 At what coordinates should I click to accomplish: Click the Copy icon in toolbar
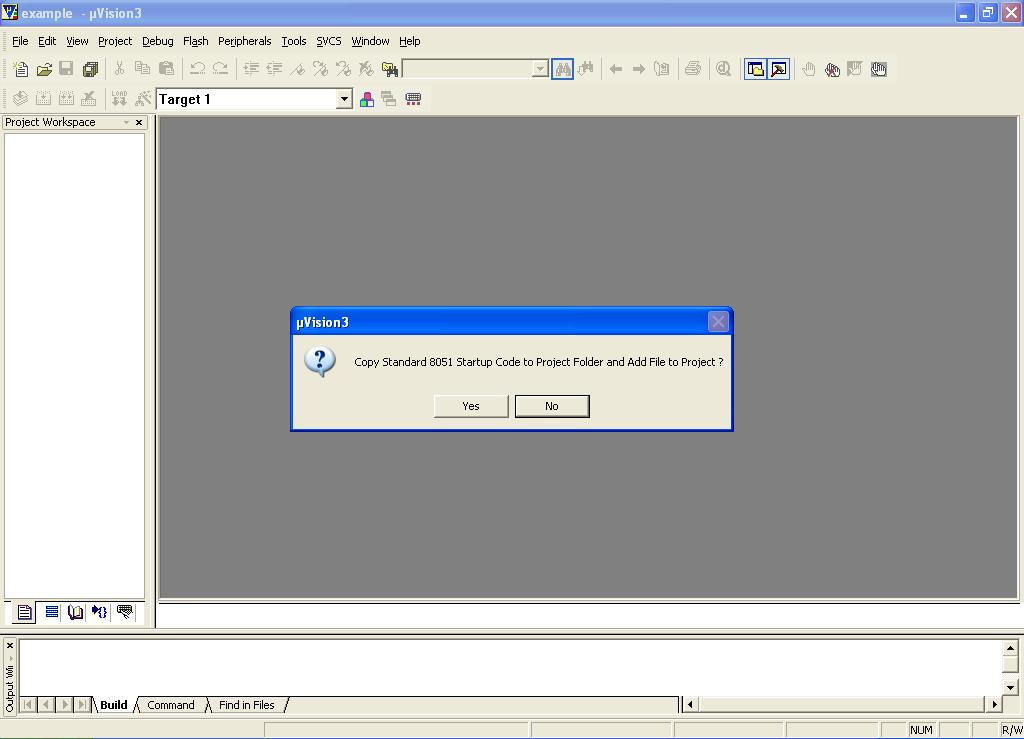pos(142,69)
